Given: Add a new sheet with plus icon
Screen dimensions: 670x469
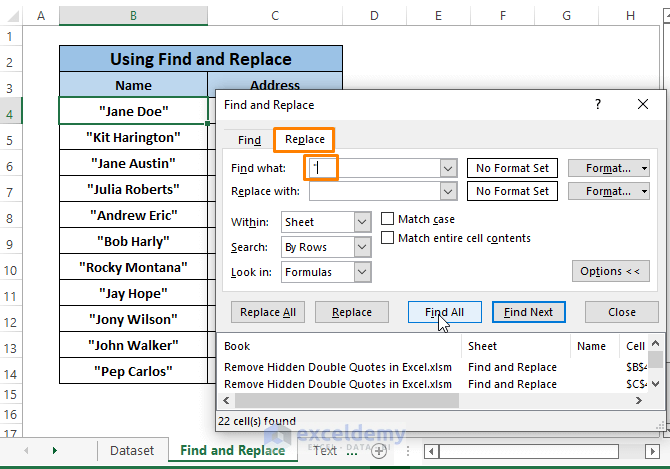Looking at the screenshot, I should [379, 451].
